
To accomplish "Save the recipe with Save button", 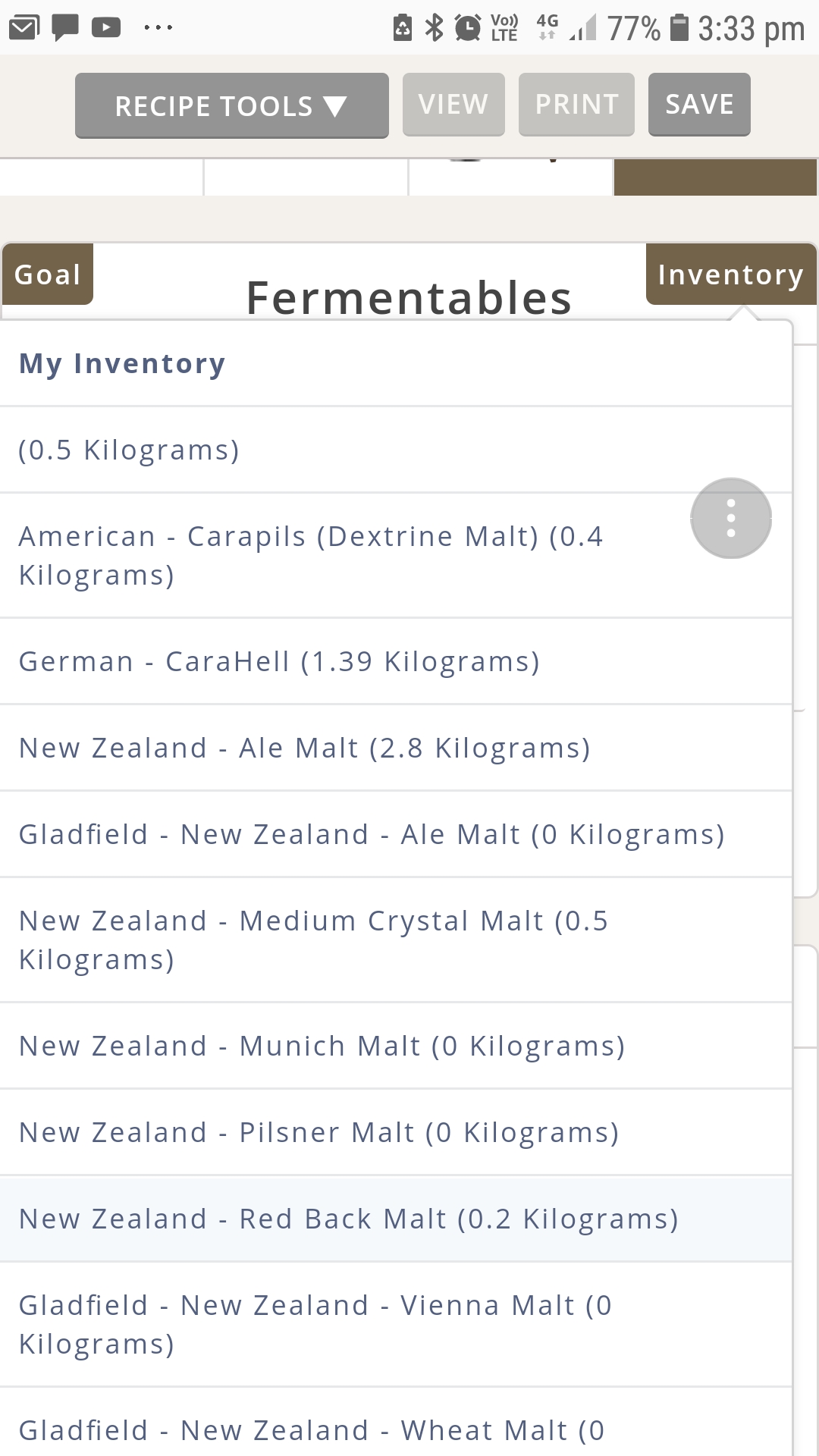I will tap(698, 105).
